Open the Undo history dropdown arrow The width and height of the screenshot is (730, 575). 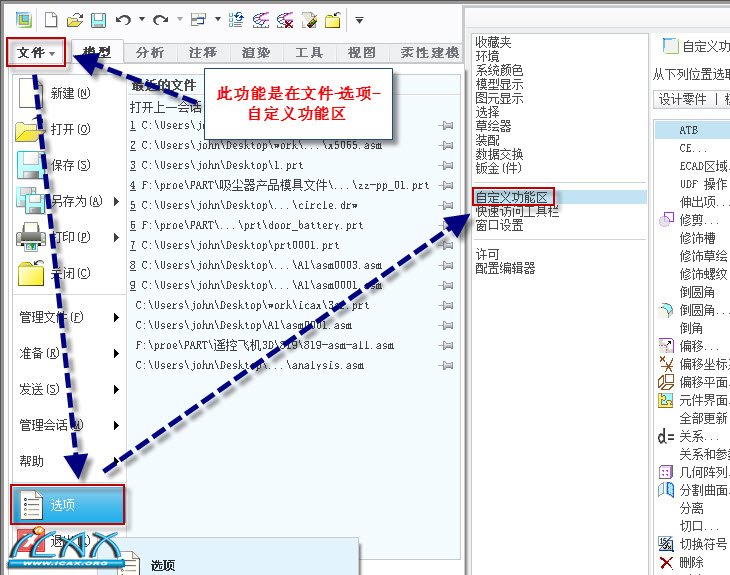pos(142,20)
